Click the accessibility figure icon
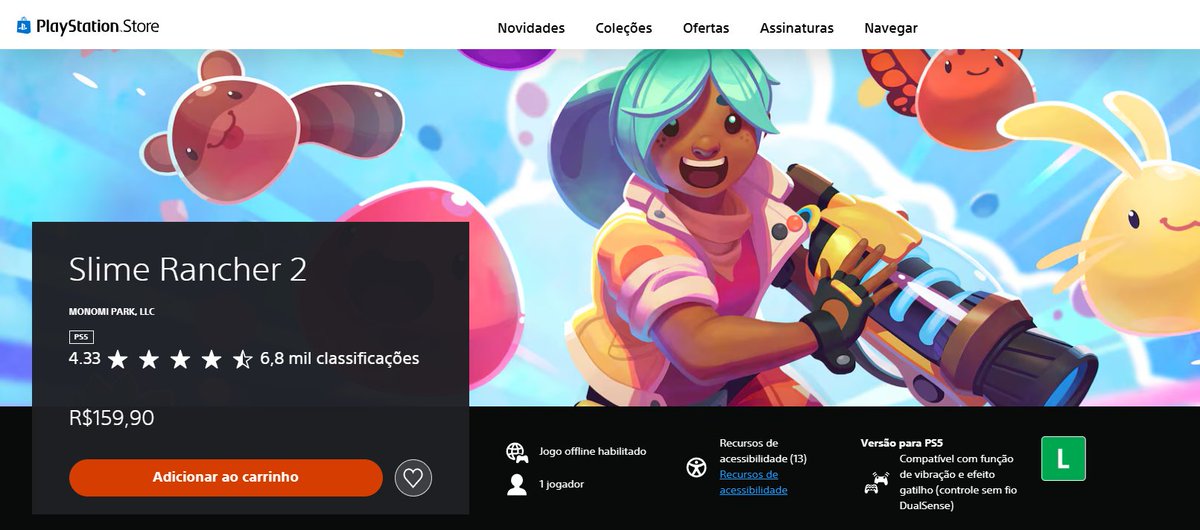This screenshot has height=530, width=1200. pyautogui.click(x=696, y=467)
